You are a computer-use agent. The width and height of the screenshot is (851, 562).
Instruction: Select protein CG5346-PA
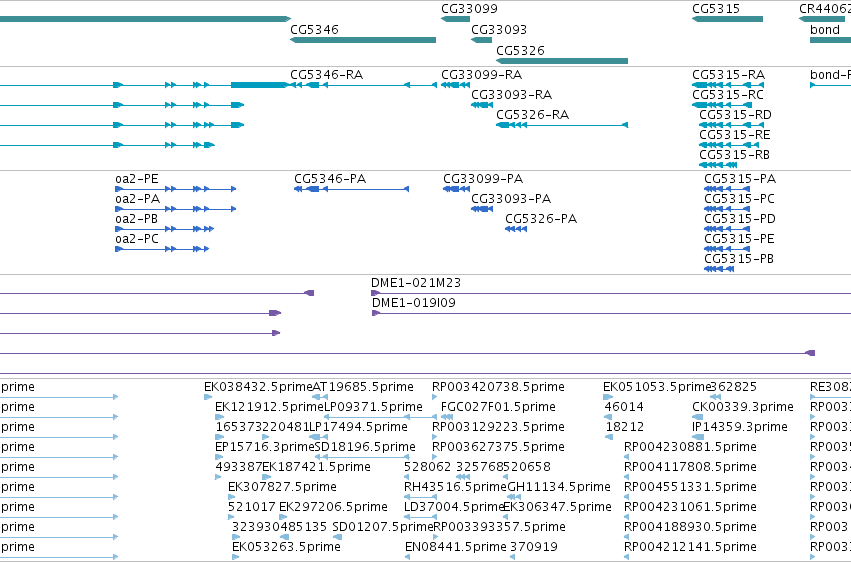click(x=352, y=189)
